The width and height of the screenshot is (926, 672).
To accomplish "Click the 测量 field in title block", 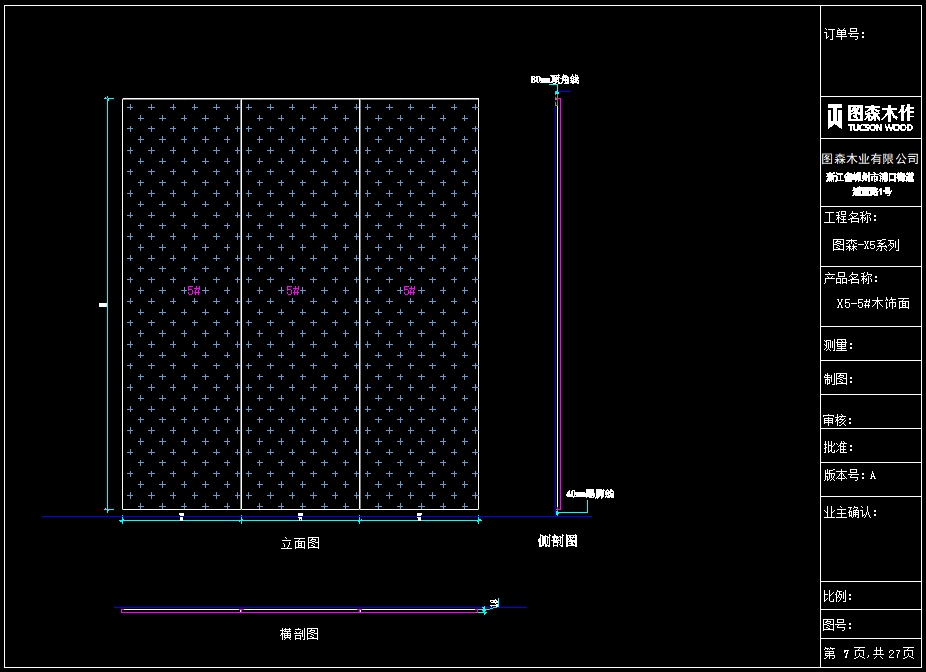I will pyautogui.click(x=838, y=345).
